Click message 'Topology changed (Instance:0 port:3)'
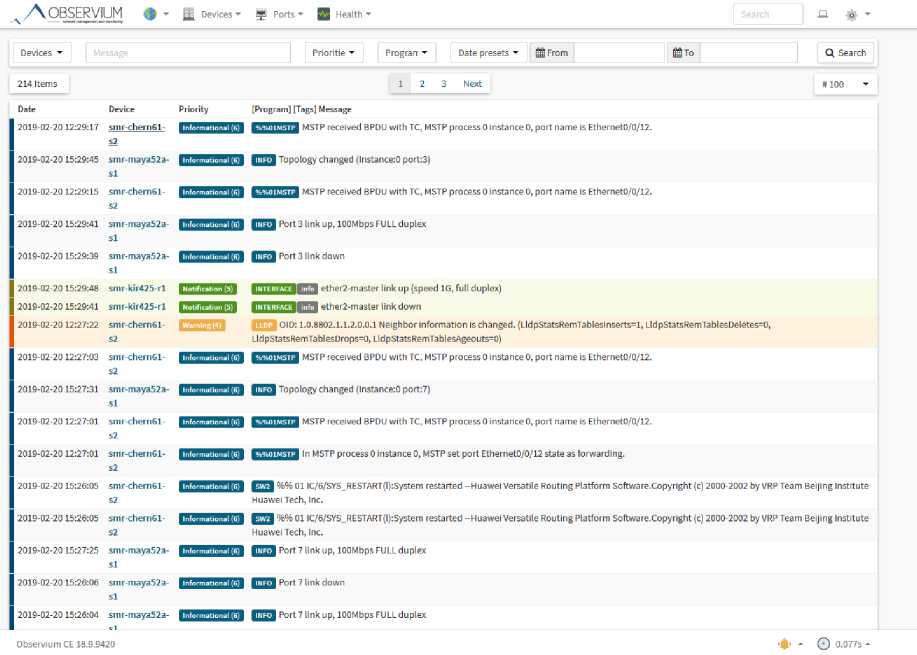The height and width of the screenshot is (655, 917). pyautogui.click(x=354, y=160)
